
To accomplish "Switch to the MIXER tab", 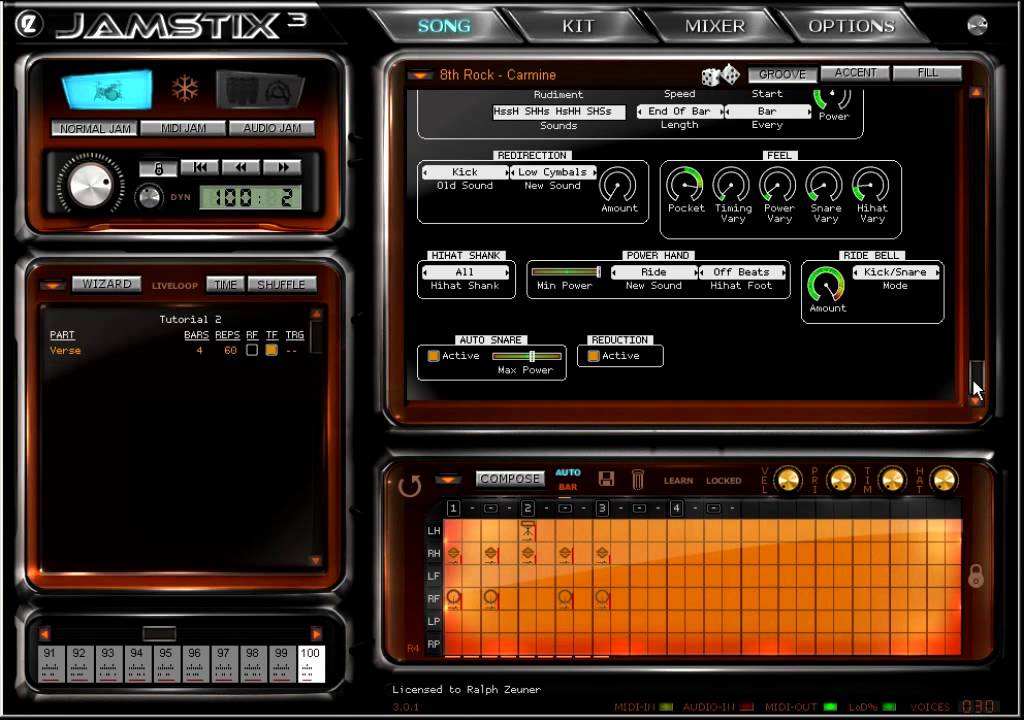I will tap(714, 26).
